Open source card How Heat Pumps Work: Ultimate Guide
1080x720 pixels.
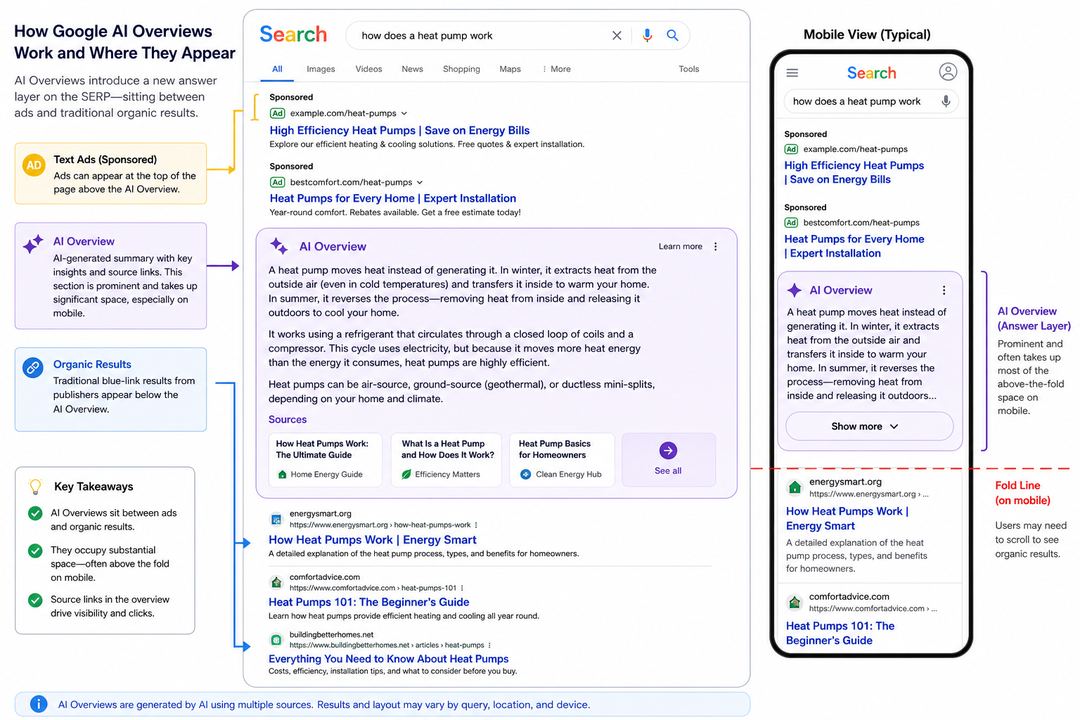pos(325,459)
